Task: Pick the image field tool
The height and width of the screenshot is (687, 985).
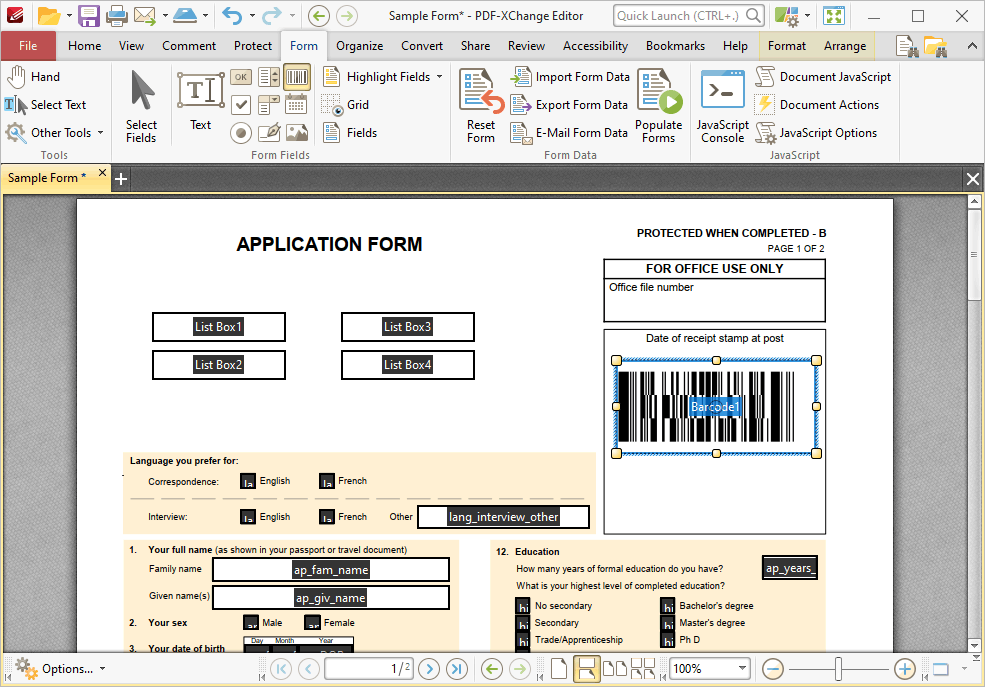Action: click(x=297, y=133)
